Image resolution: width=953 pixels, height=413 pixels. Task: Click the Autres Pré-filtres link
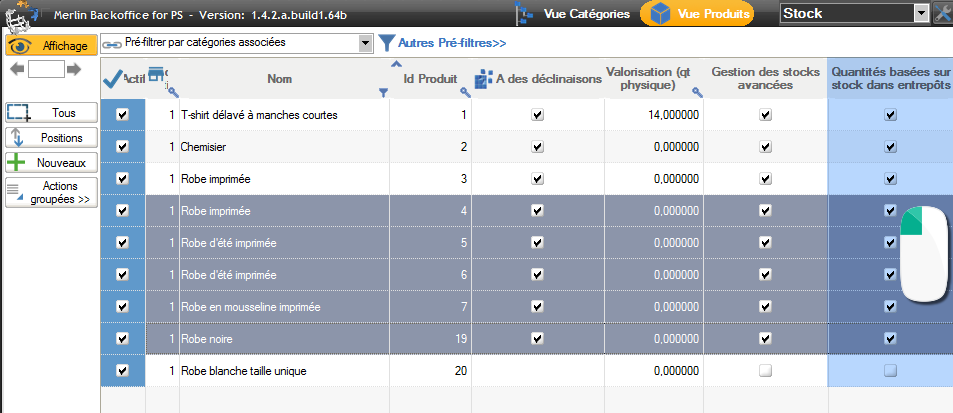click(x=451, y=43)
